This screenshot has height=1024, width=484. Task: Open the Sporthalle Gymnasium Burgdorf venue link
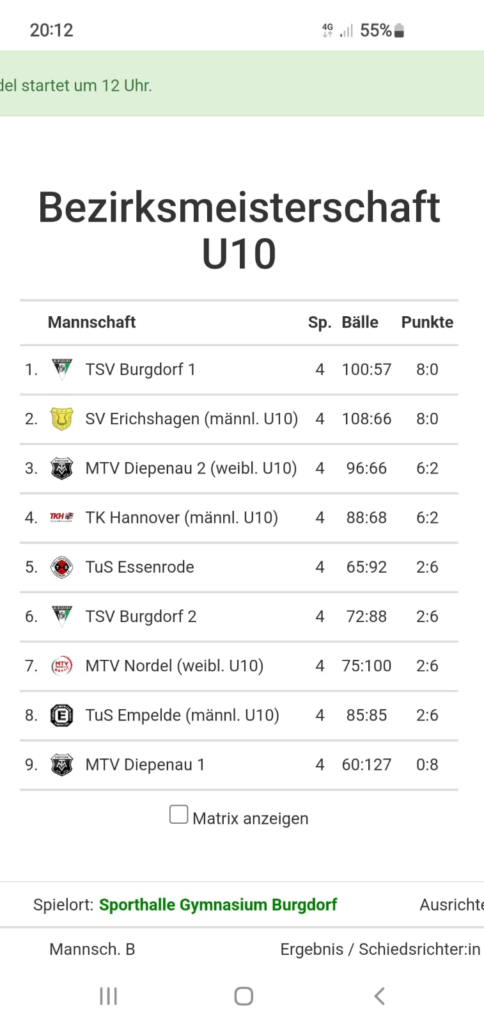click(x=218, y=905)
